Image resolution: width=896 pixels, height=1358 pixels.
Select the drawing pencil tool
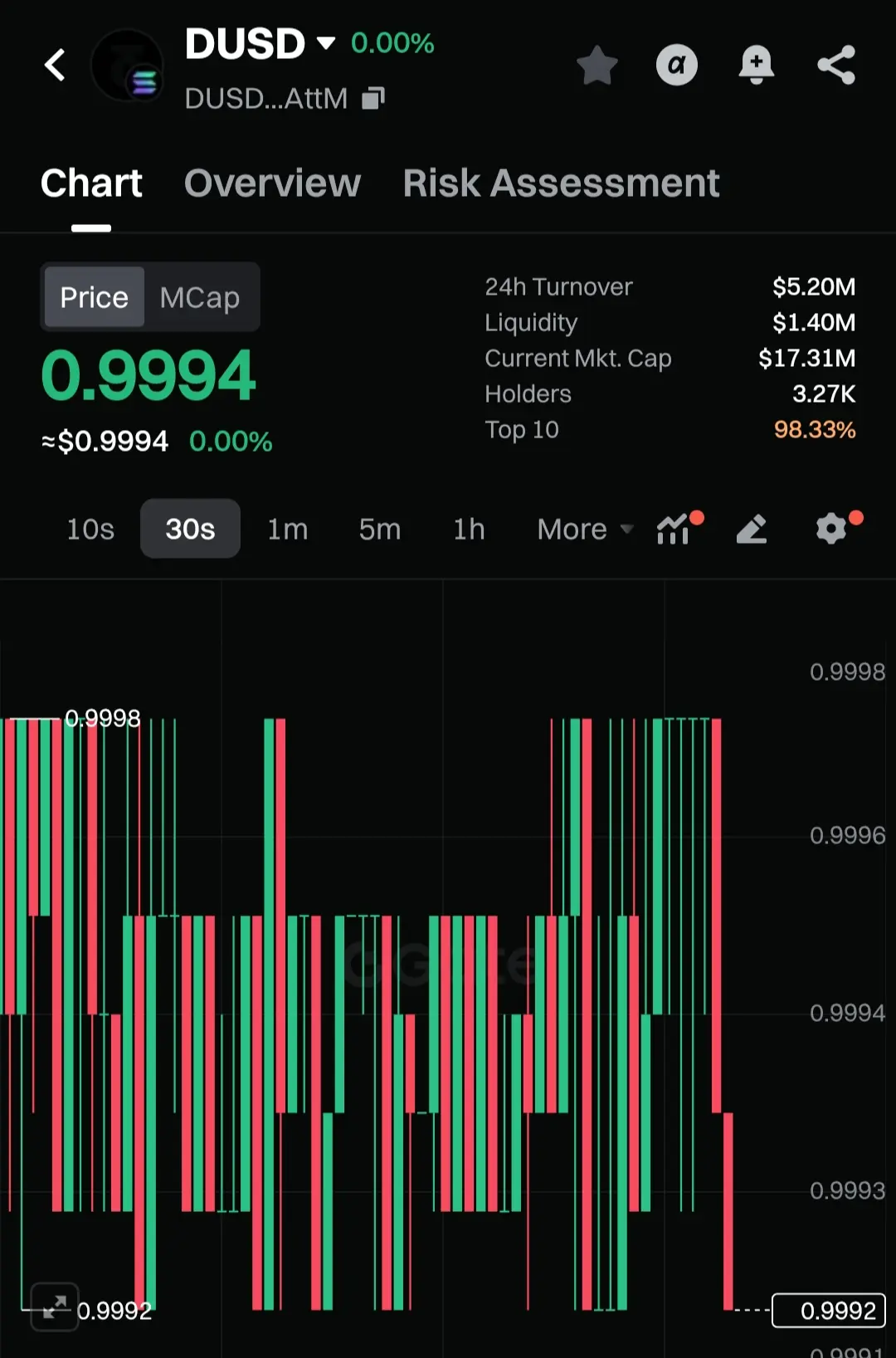pos(752,529)
